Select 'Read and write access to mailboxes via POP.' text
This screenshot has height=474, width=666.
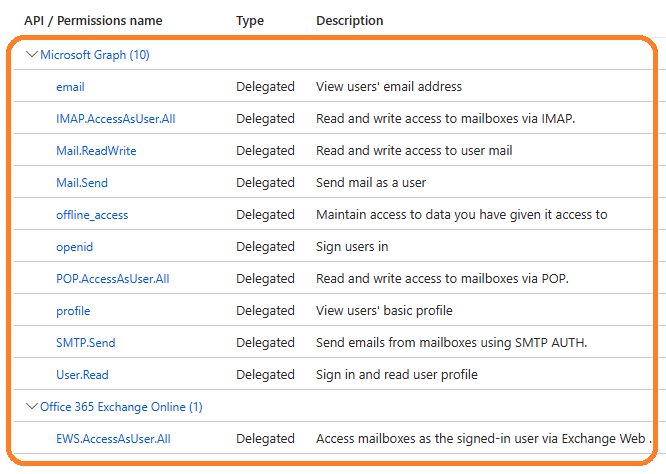coord(442,279)
